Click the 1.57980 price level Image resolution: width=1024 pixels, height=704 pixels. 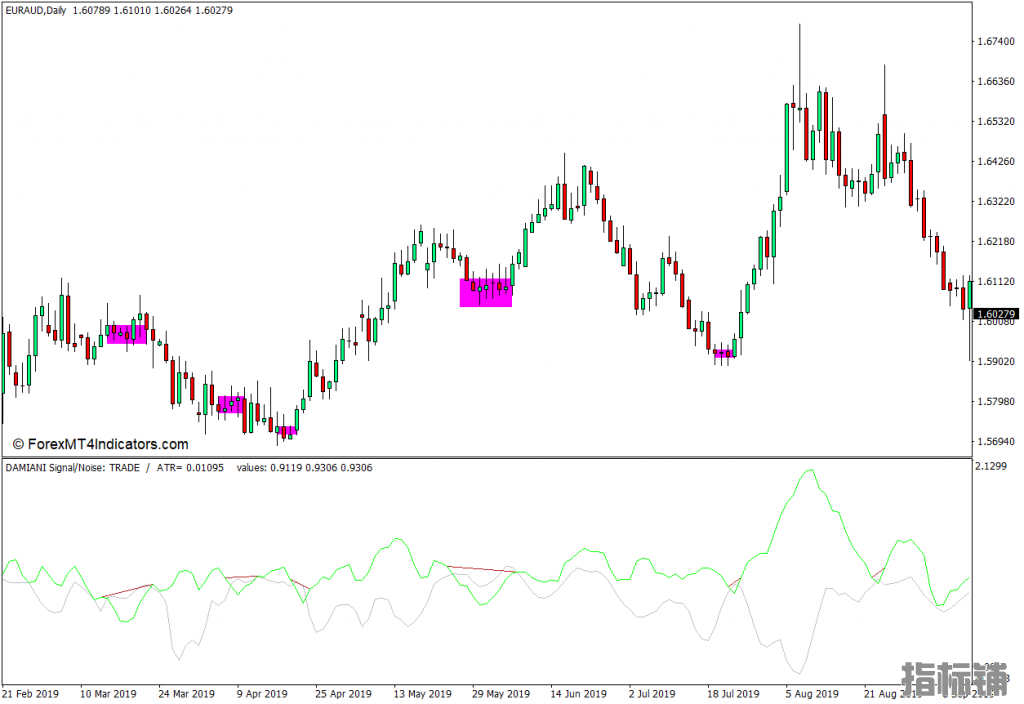[x=996, y=402]
